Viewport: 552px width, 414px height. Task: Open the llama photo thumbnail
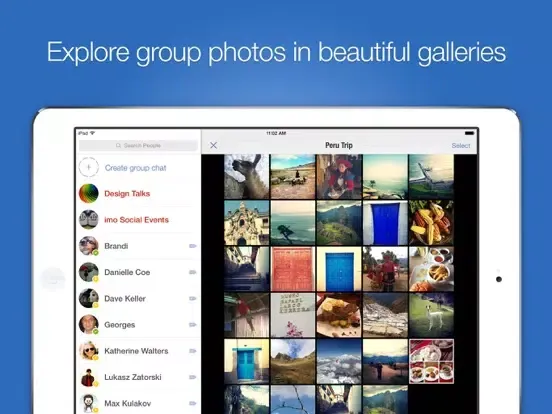click(246, 177)
